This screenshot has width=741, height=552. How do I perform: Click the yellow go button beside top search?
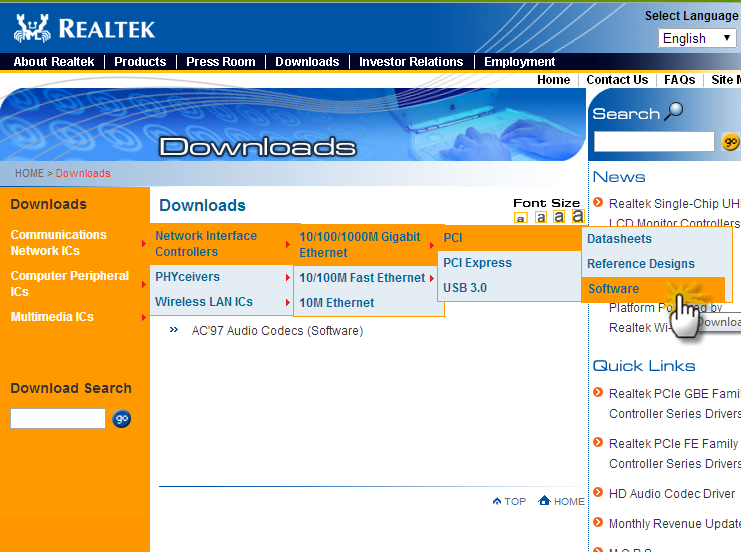(730, 142)
